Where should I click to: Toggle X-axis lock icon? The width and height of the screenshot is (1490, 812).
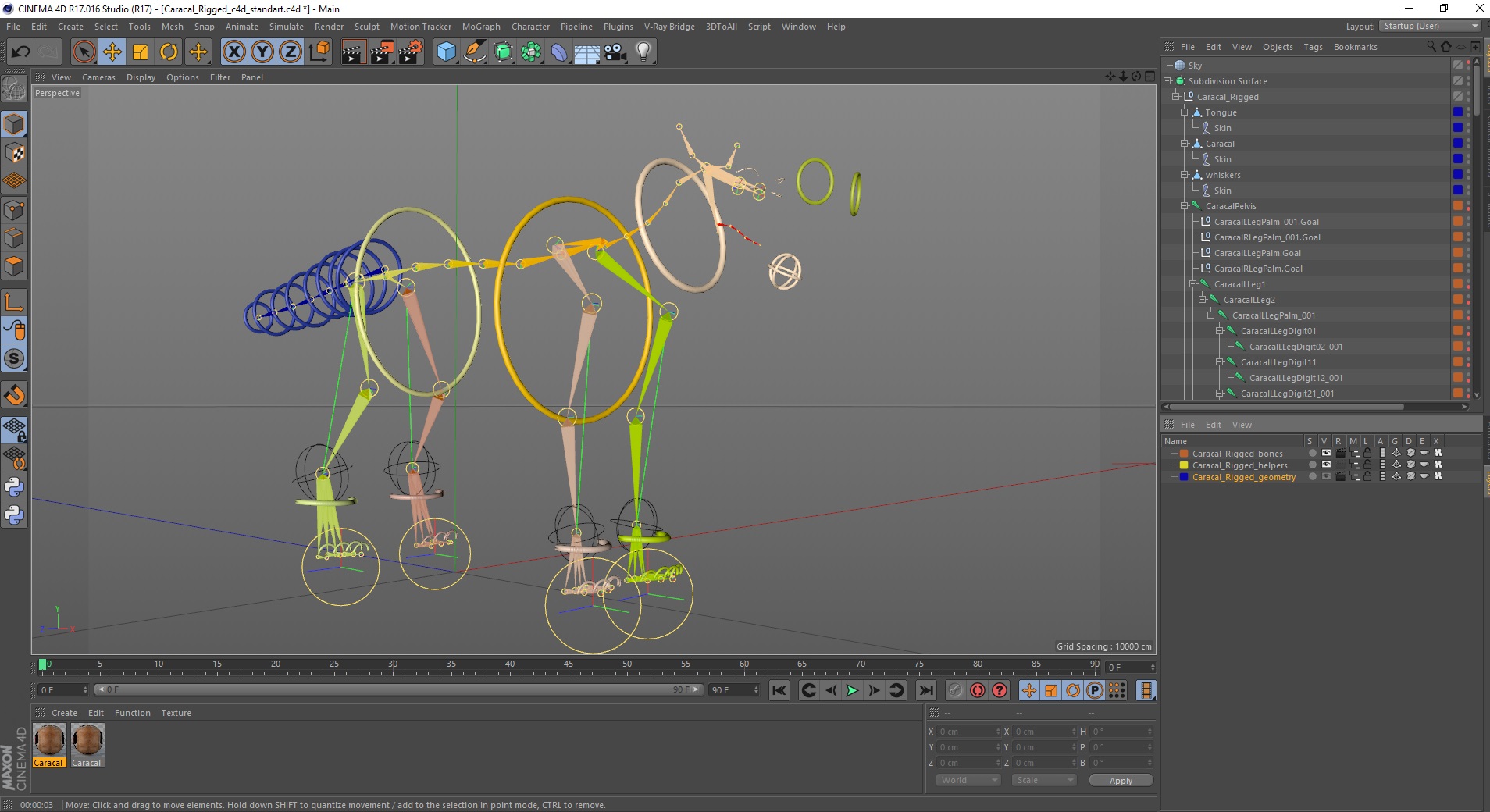[x=233, y=52]
